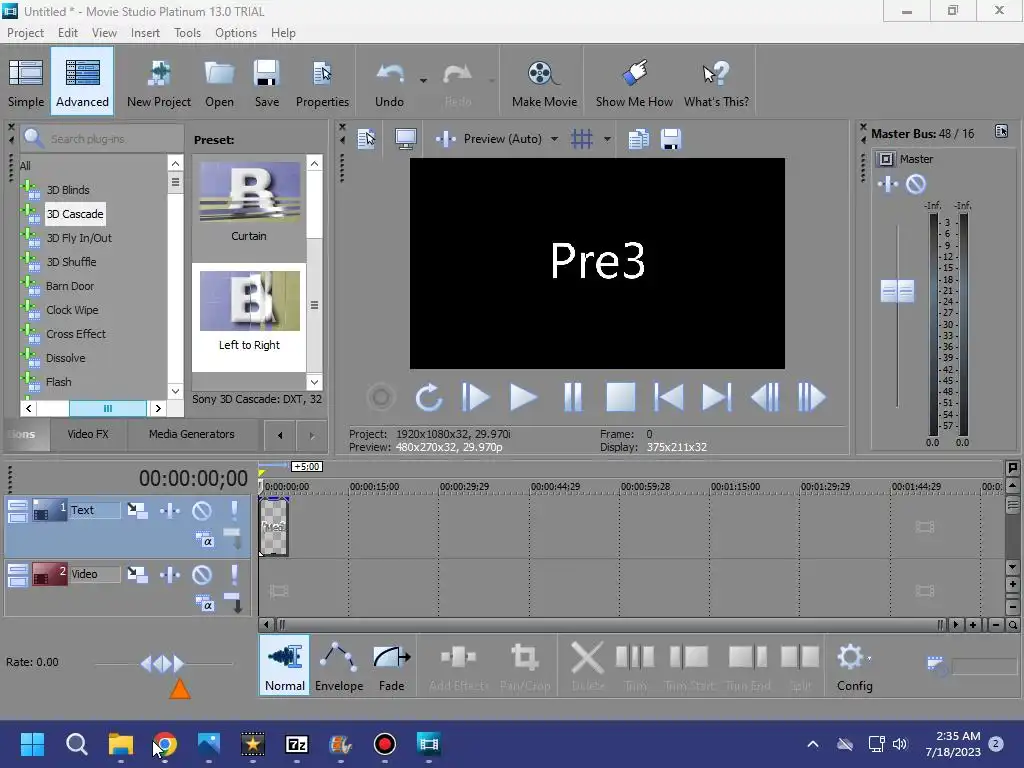The width and height of the screenshot is (1024, 768).
Task: Open the Project menu
Action: coord(25,33)
